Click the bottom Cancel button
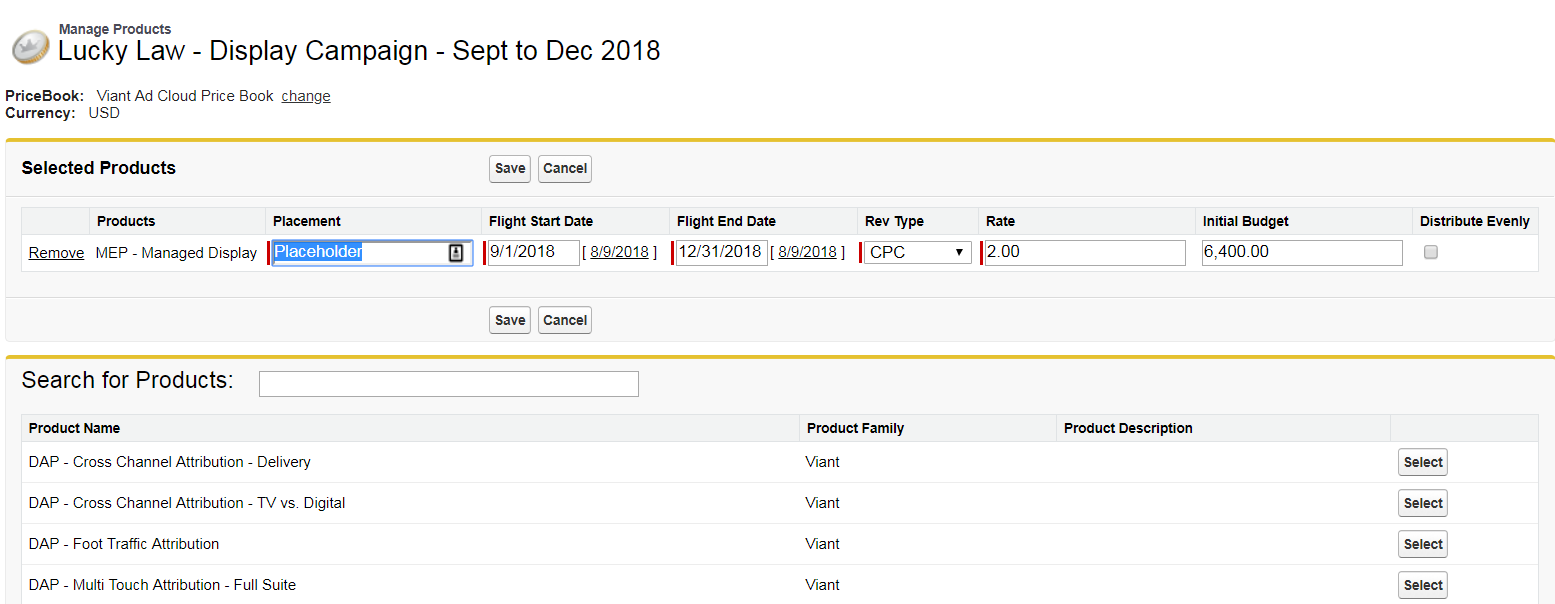This screenshot has width=1555, height=604. [x=565, y=321]
